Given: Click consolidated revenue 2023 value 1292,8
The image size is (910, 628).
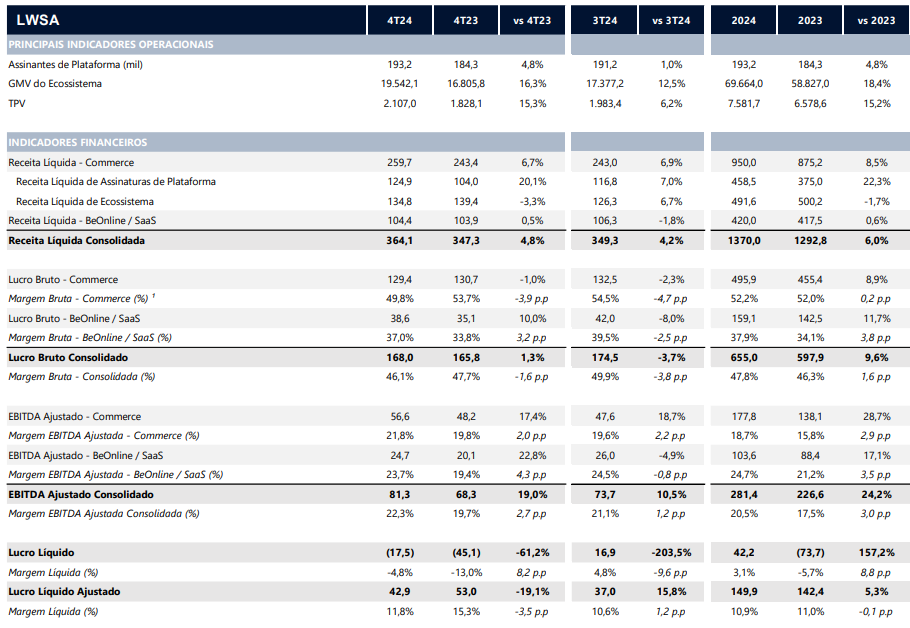Looking at the screenshot, I should click(x=810, y=240).
